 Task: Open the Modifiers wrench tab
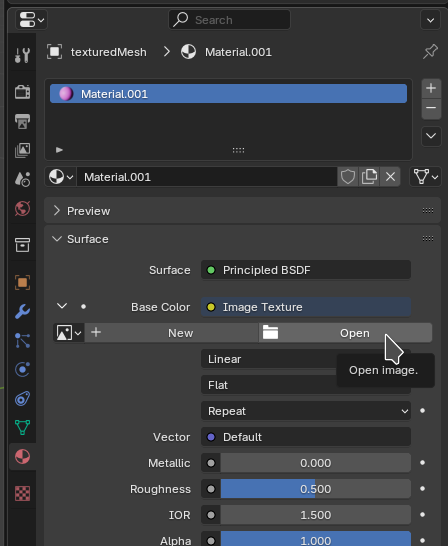pyautogui.click(x=22, y=311)
